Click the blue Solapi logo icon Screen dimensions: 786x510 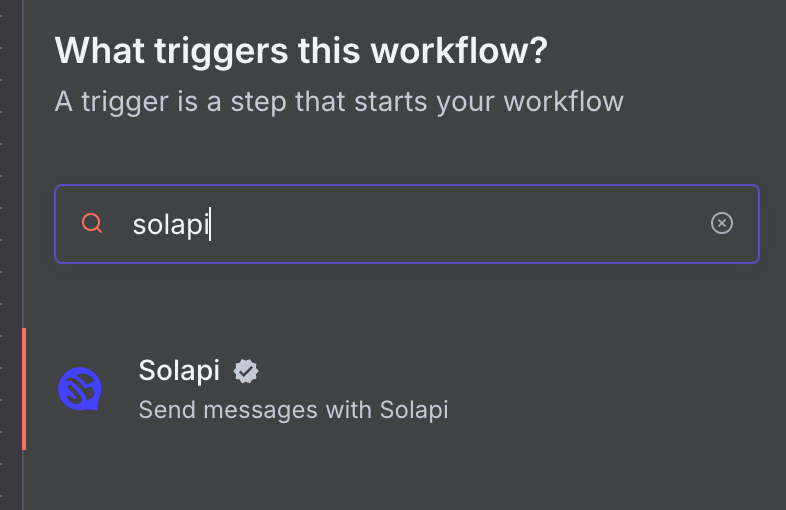tap(81, 388)
